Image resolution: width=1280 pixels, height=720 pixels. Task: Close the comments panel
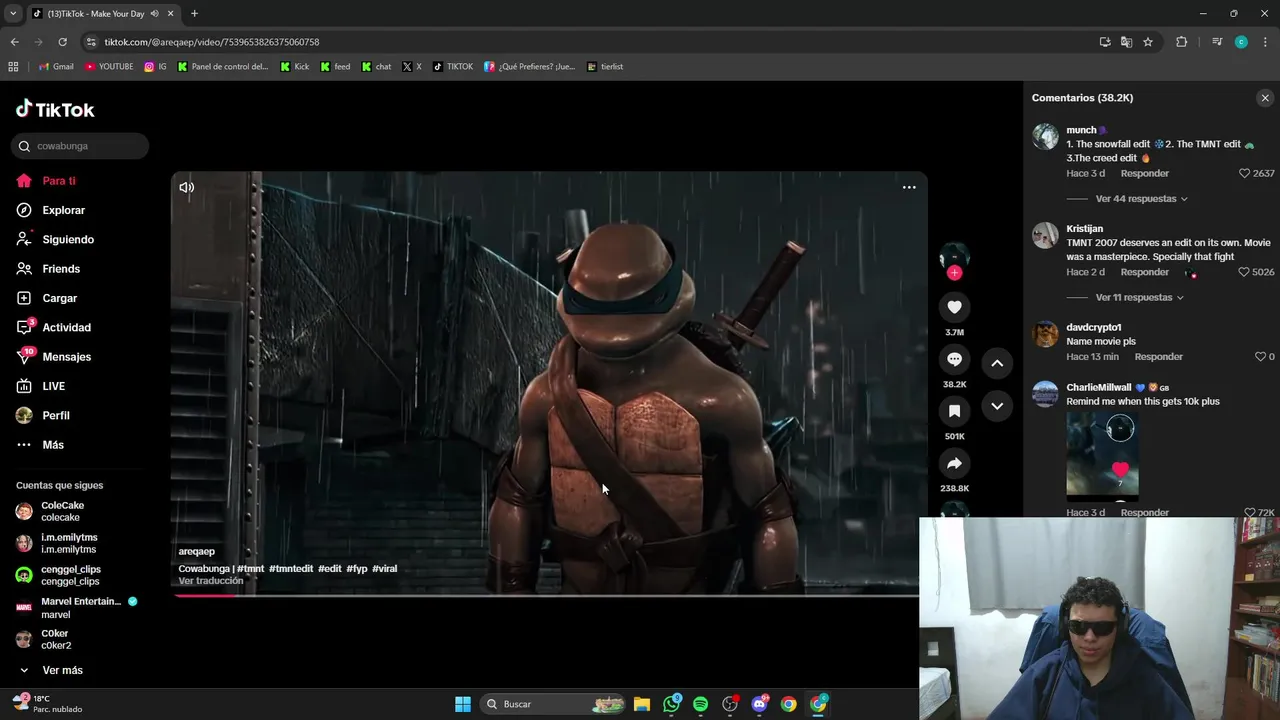coord(1265,98)
